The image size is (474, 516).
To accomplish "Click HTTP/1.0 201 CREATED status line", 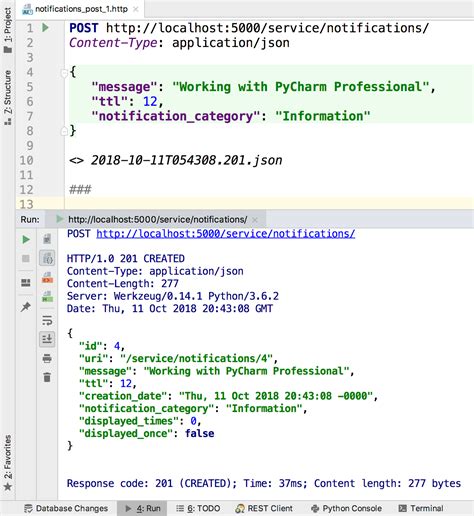I will point(126,259).
